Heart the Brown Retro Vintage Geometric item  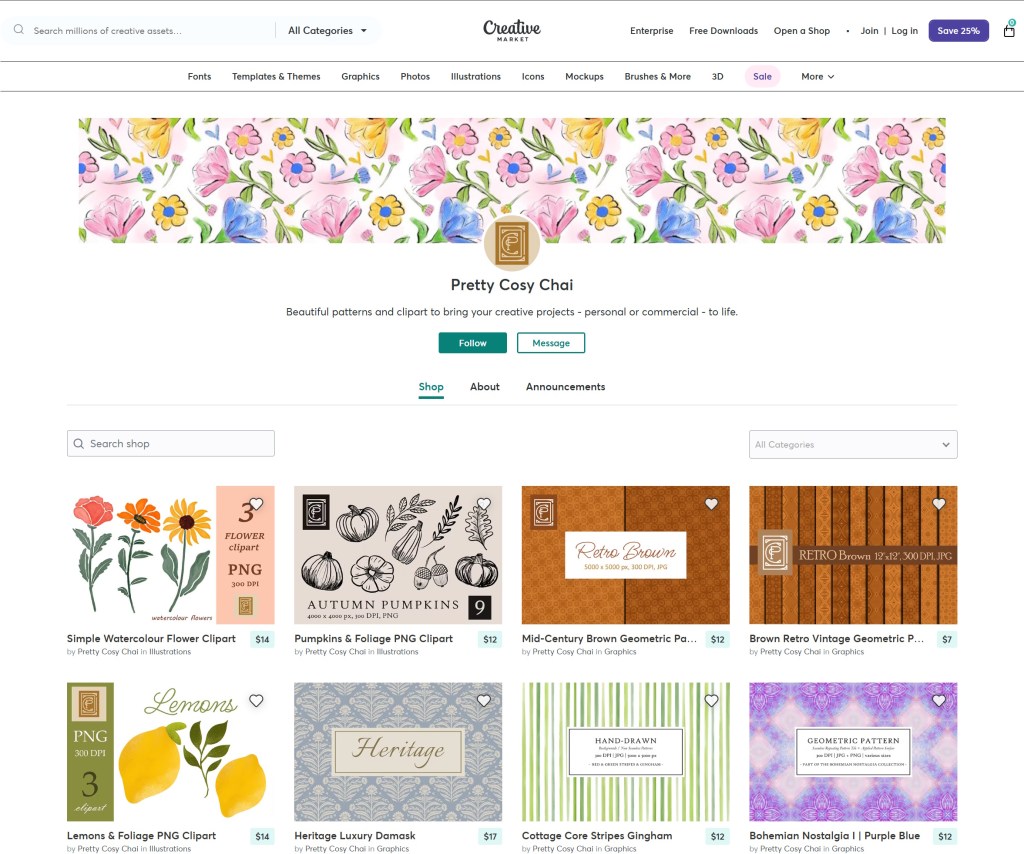(x=939, y=504)
